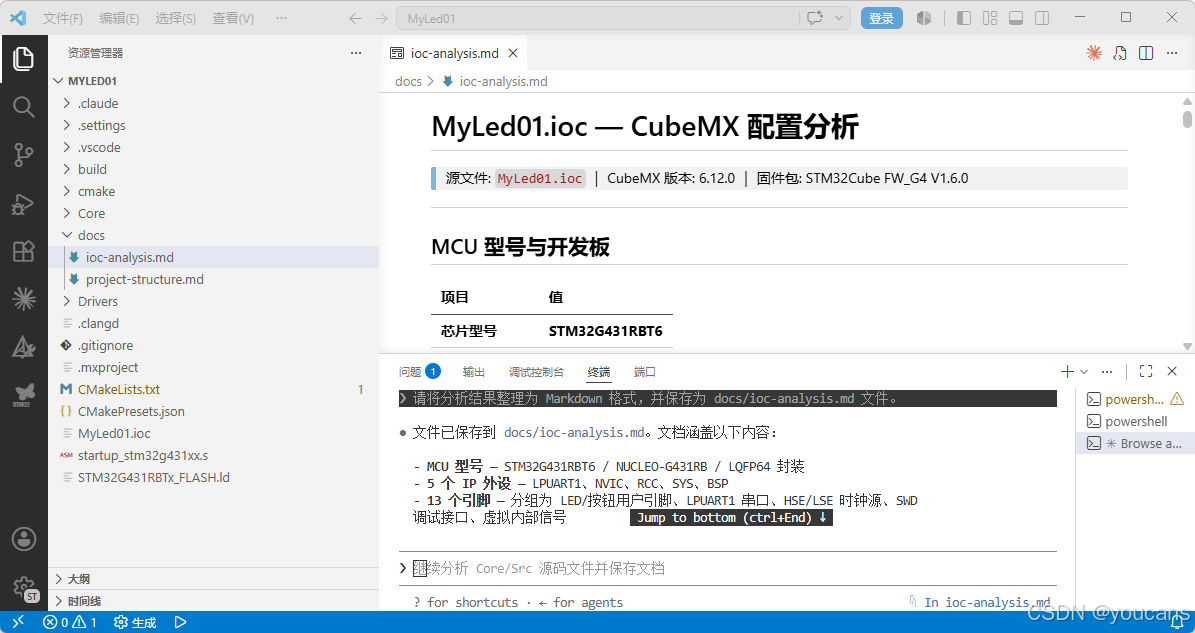Open the 选择(S) menu

(176, 18)
